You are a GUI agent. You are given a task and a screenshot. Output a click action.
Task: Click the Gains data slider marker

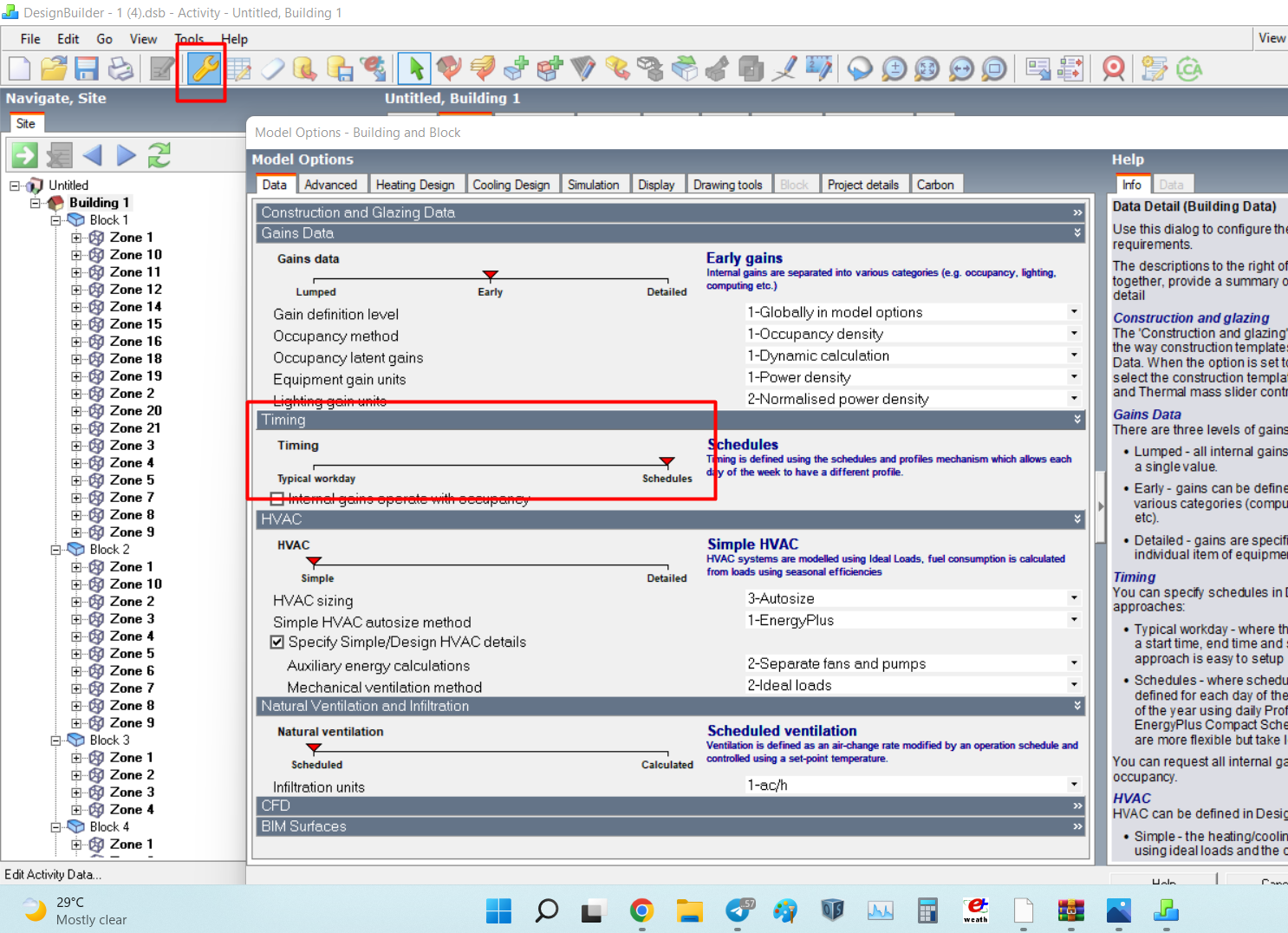[x=491, y=276]
